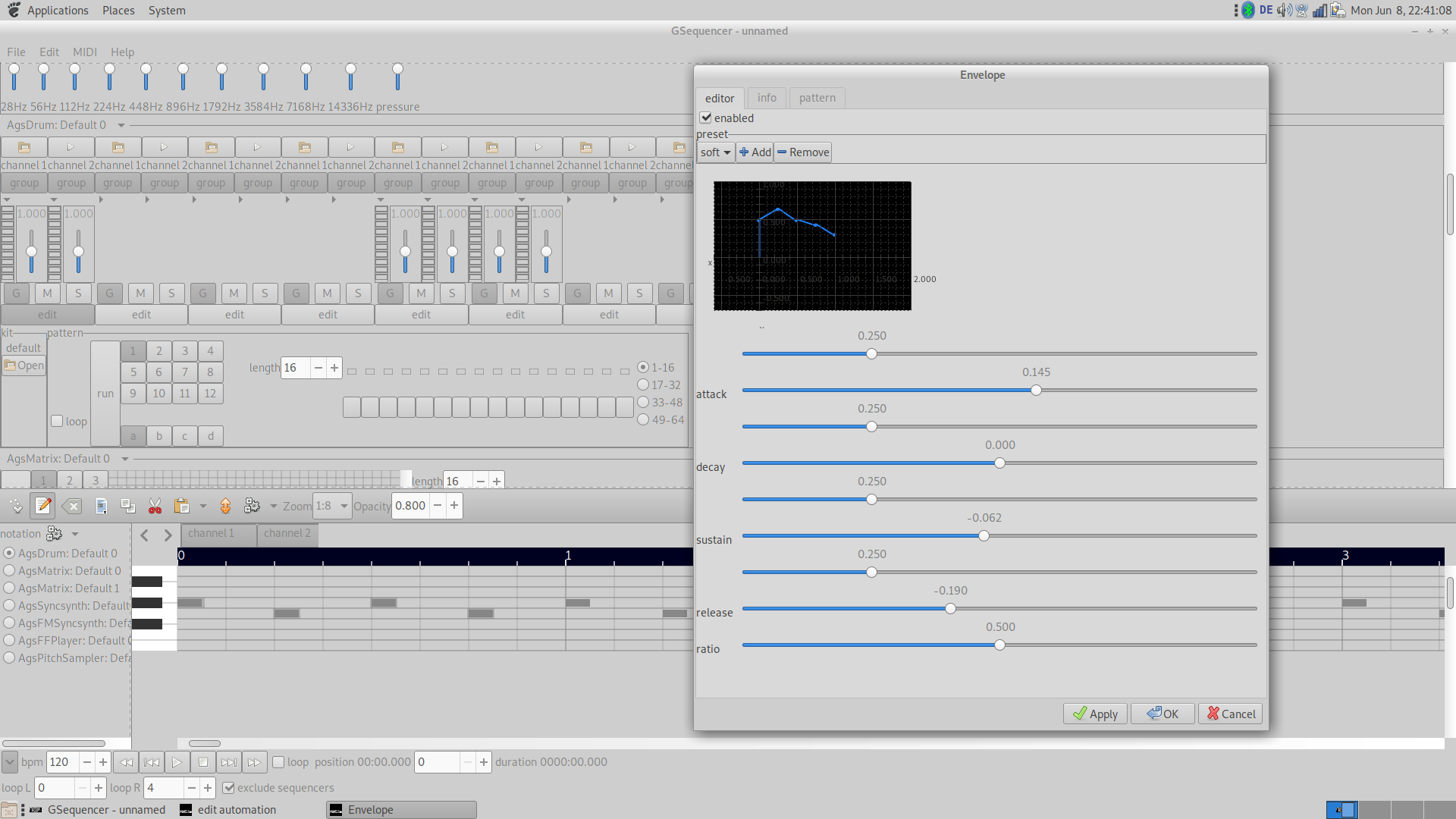The height and width of the screenshot is (819, 1456).
Task: Expand the AgsDrum Default 0 header arrow
Action: click(121, 125)
